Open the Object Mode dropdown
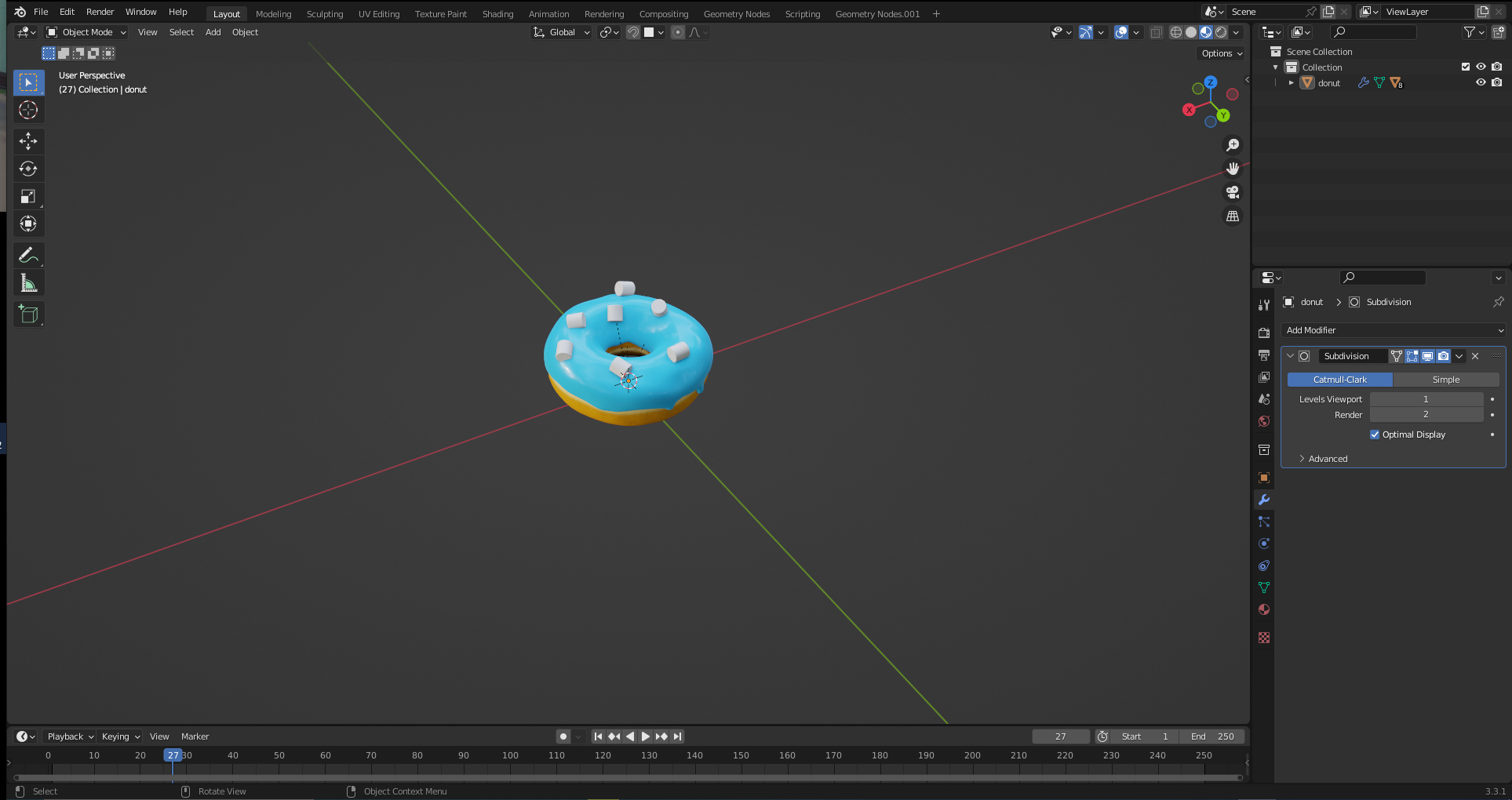The width and height of the screenshot is (1512, 800). point(86,32)
